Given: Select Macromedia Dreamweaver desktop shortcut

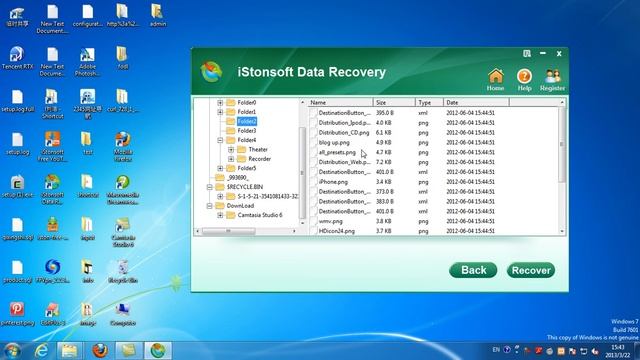Looking at the screenshot, I should pos(122,190).
